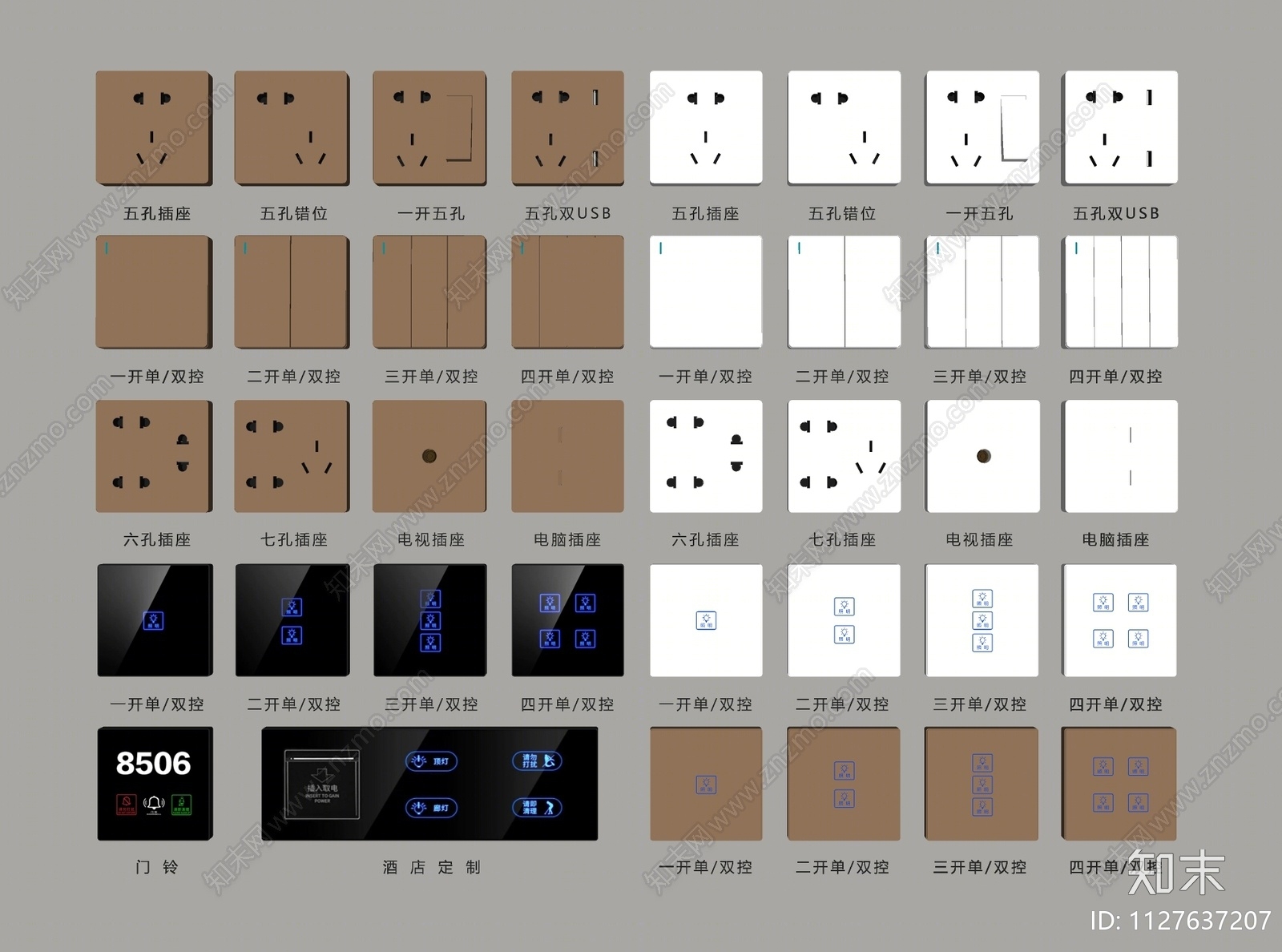Click the white 五孔插座 five-hole socket

click(706, 128)
